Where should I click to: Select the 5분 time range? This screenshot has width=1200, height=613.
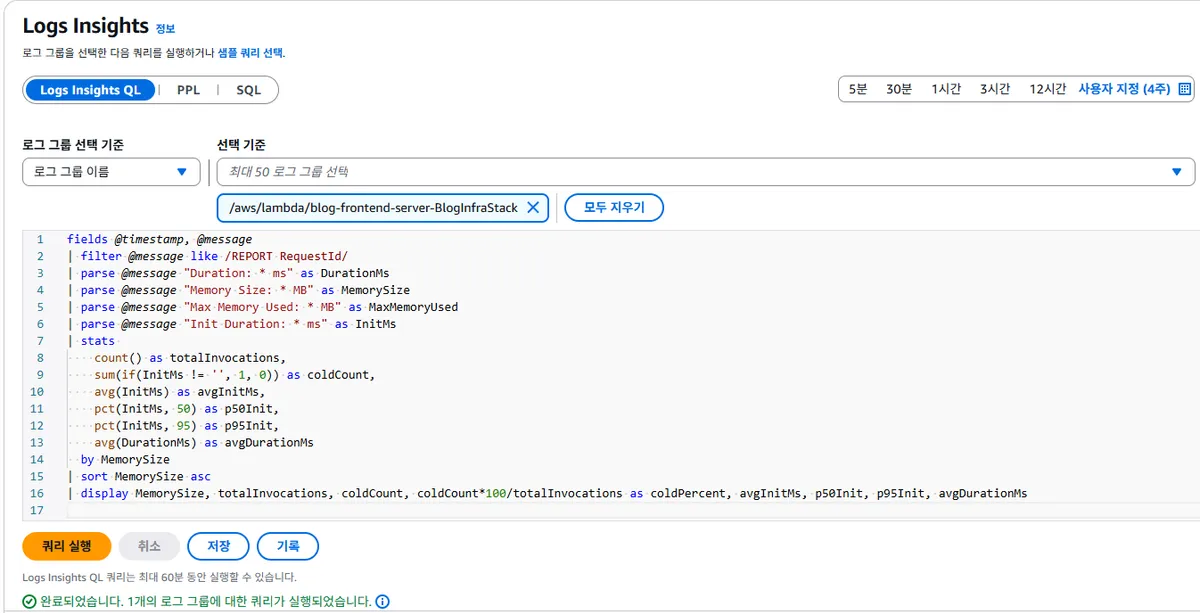click(858, 89)
